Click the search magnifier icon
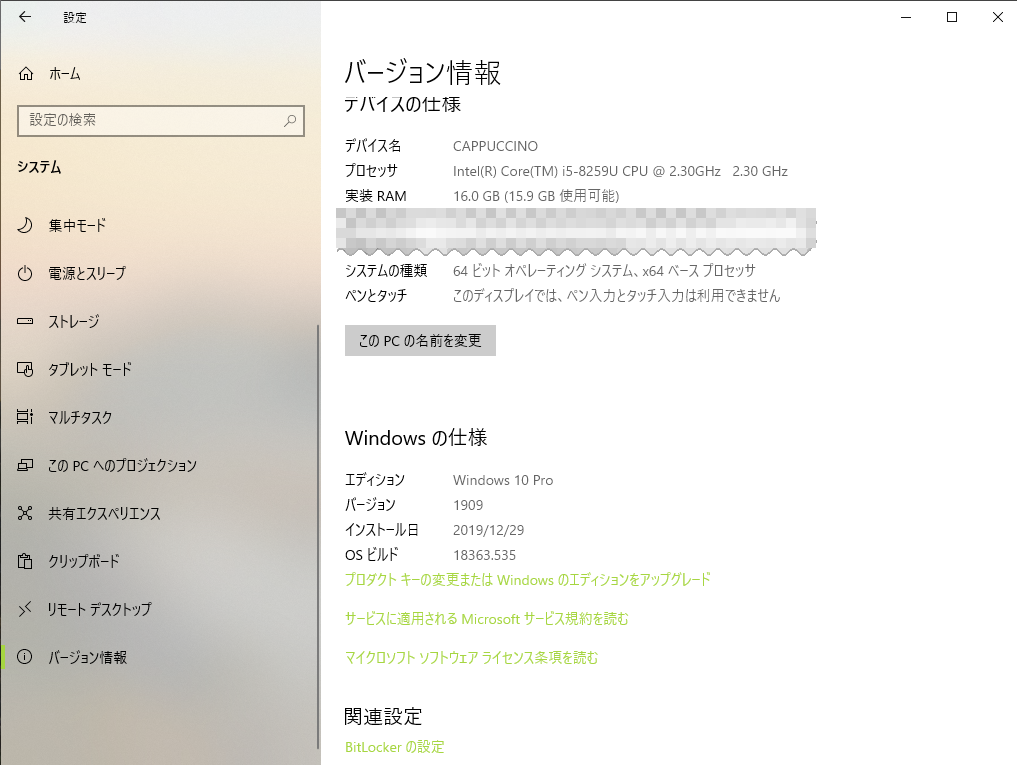Screen dimensions: 1017x765 288,120
